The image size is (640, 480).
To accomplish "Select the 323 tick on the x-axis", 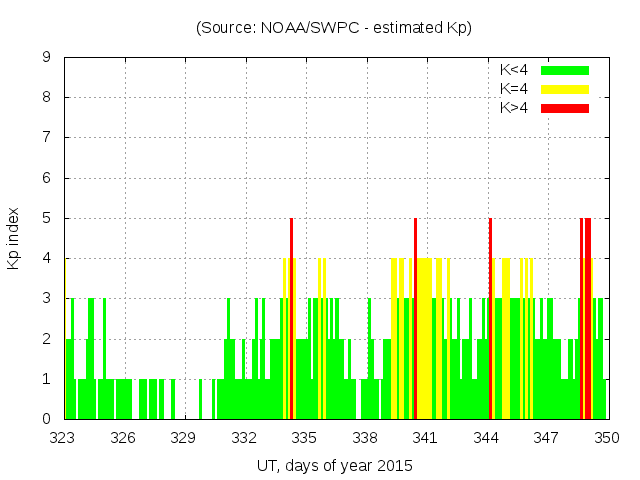I will coord(63,437).
